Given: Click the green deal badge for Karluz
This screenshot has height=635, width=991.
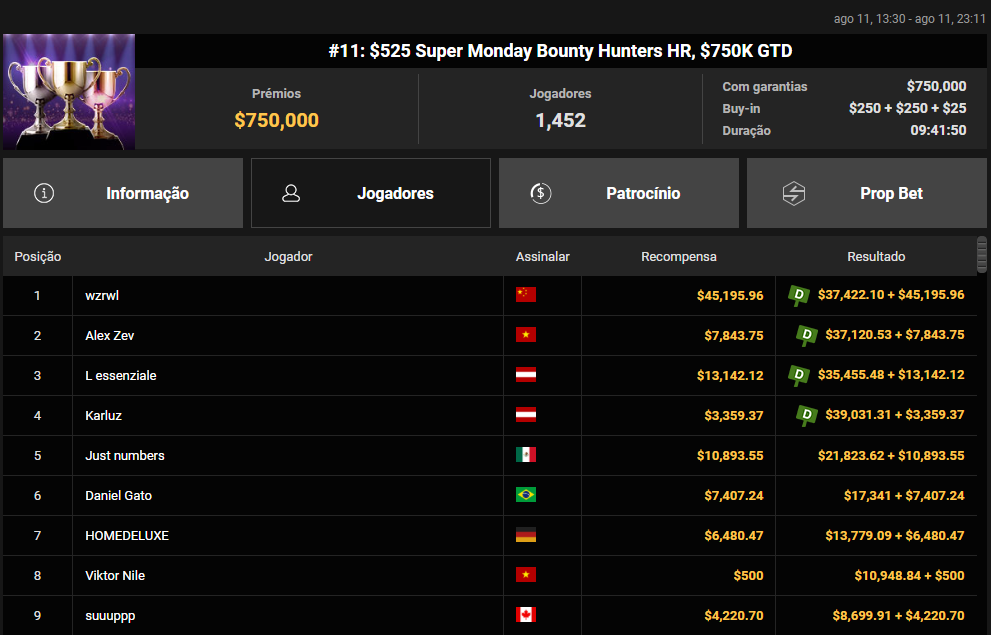Looking at the screenshot, I should tap(806, 415).
